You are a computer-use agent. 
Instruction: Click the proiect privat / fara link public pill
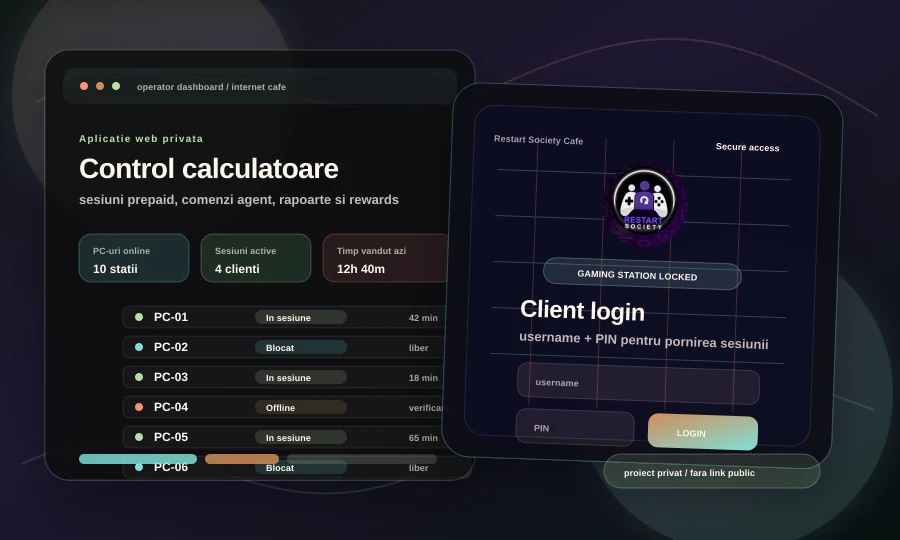click(x=712, y=472)
